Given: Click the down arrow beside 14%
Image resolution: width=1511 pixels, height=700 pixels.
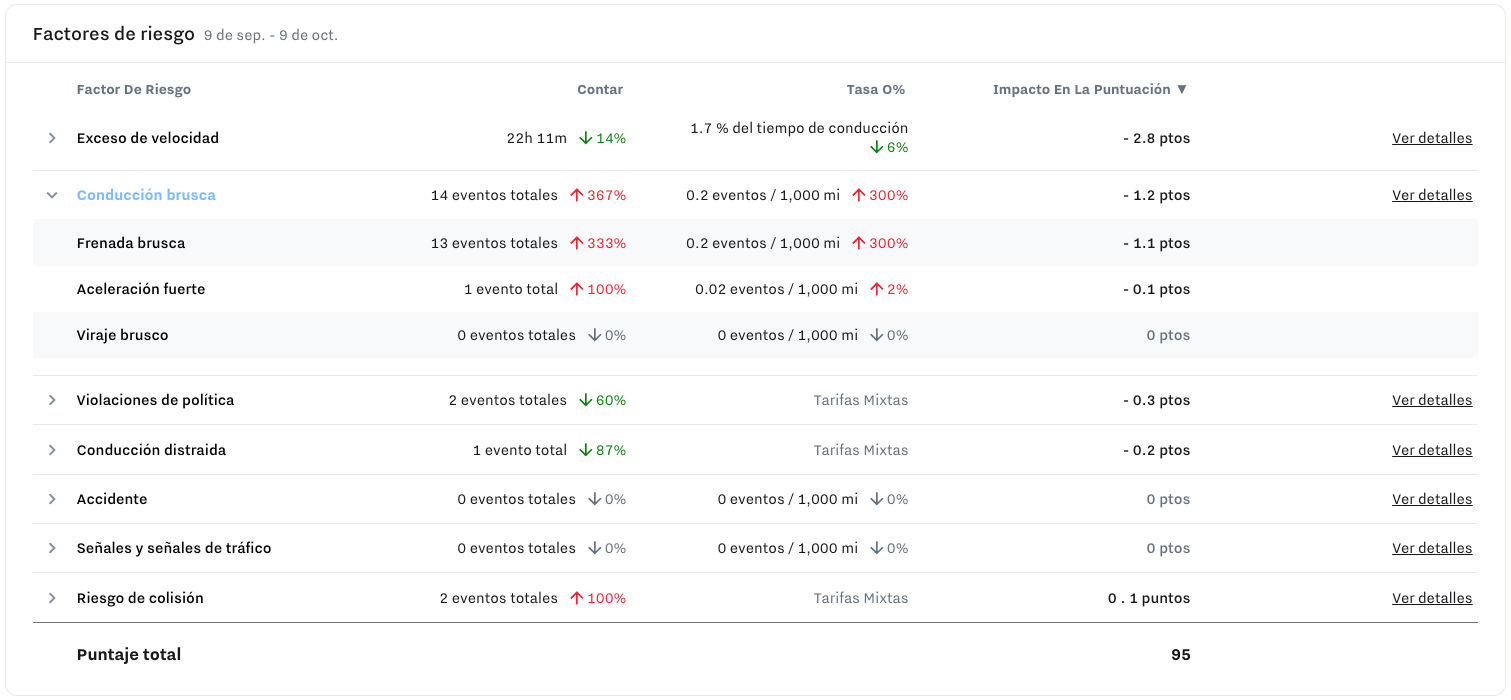Looking at the screenshot, I should [585, 138].
